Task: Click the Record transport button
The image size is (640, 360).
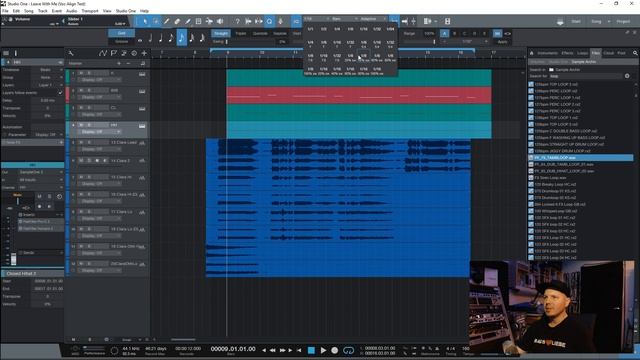Action: coord(335,350)
